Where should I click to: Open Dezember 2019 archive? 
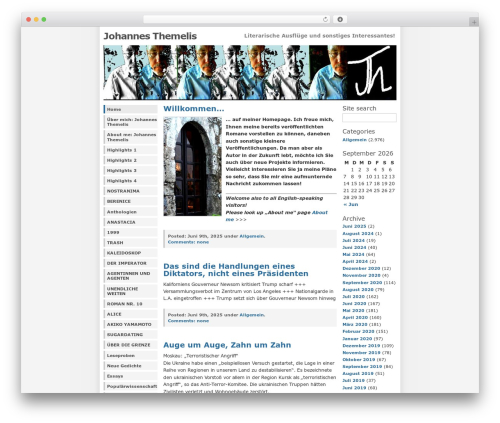tap(361, 346)
